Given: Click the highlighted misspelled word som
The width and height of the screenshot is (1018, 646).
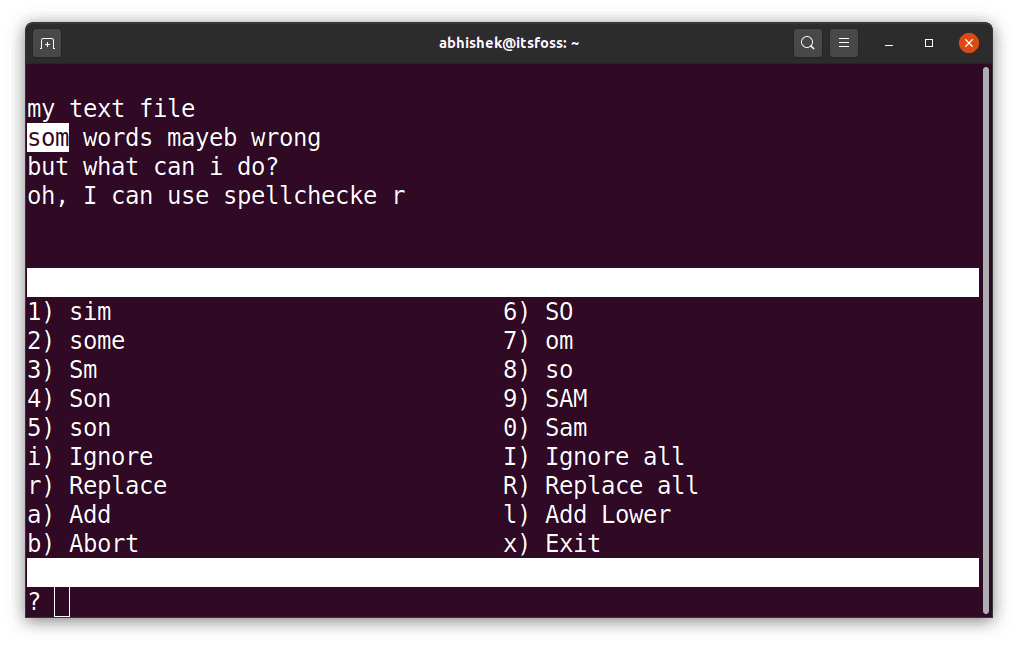Looking at the screenshot, I should [x=48, y=137].
